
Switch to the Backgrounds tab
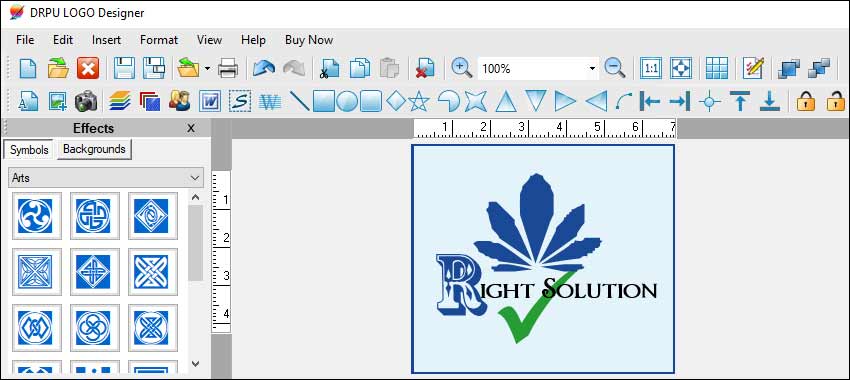[x=94, y=149]
